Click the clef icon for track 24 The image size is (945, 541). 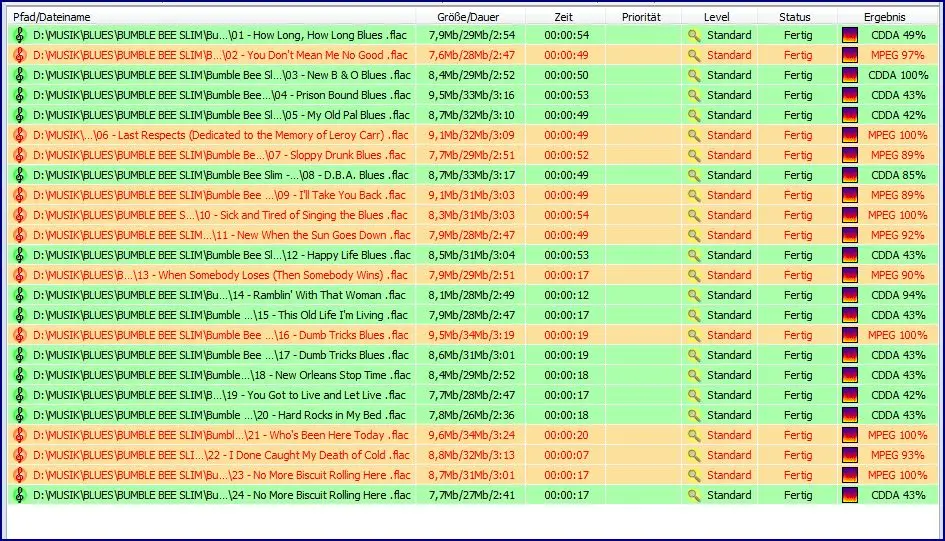click(19, 495)
